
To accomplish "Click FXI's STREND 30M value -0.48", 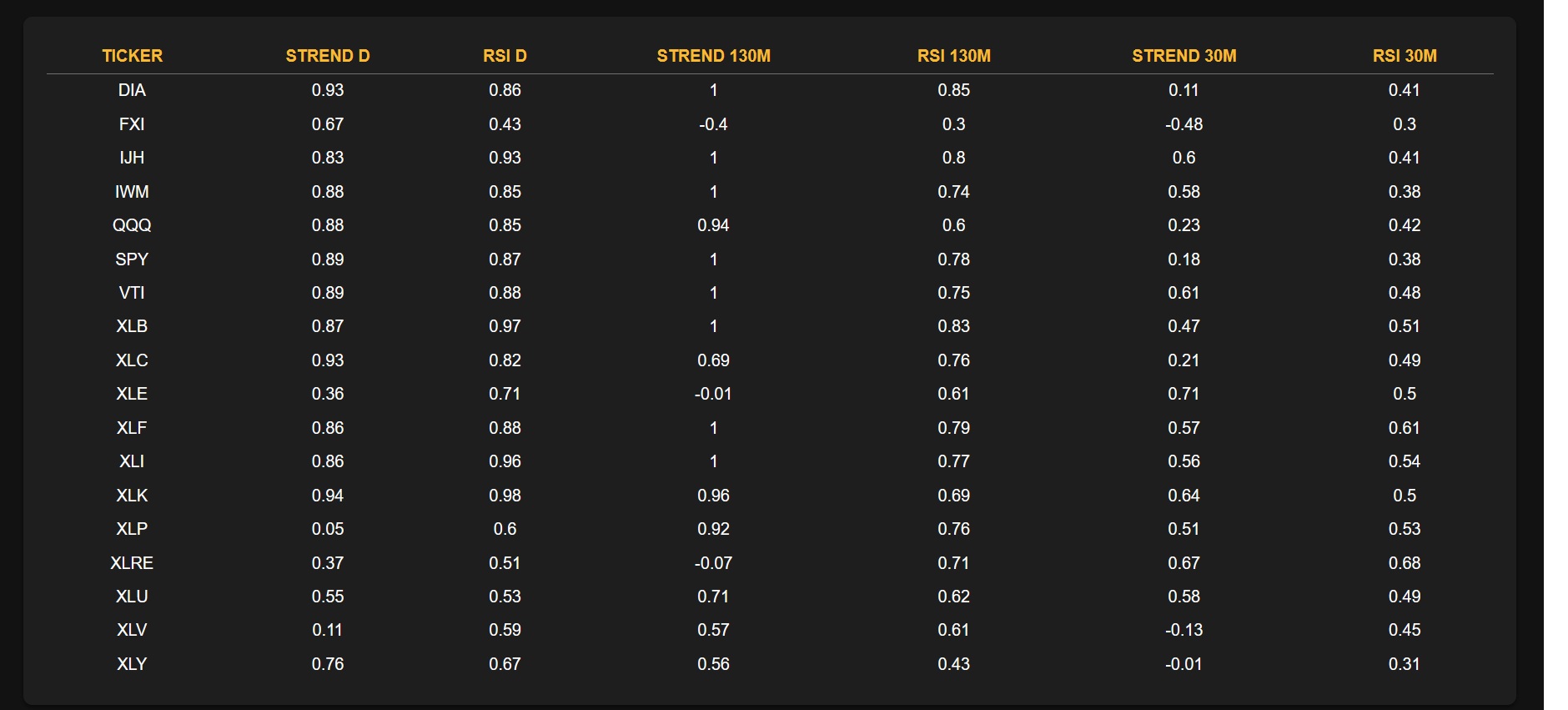I will 1184,124.
